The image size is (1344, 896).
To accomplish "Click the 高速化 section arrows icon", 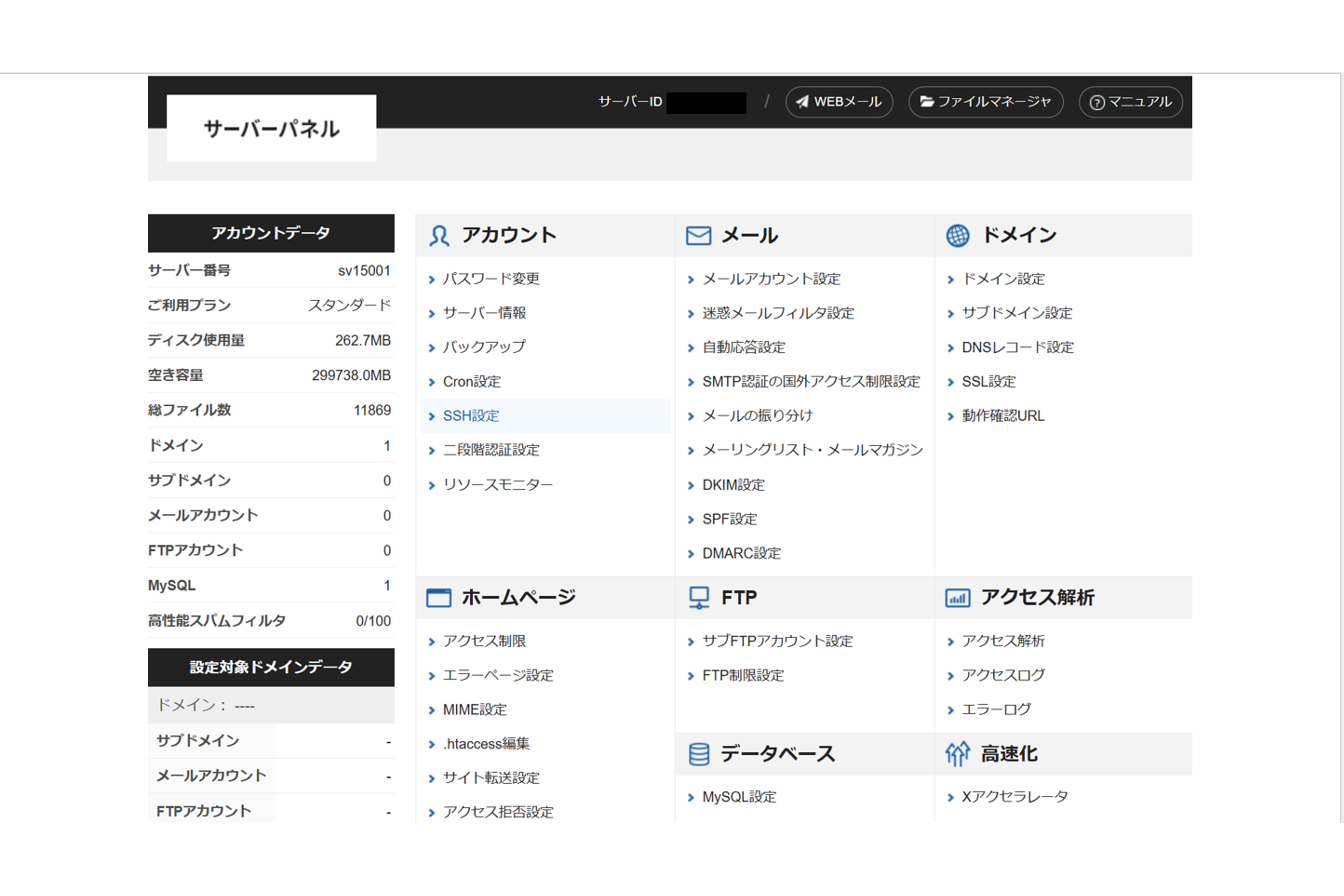I will (958, 754).
